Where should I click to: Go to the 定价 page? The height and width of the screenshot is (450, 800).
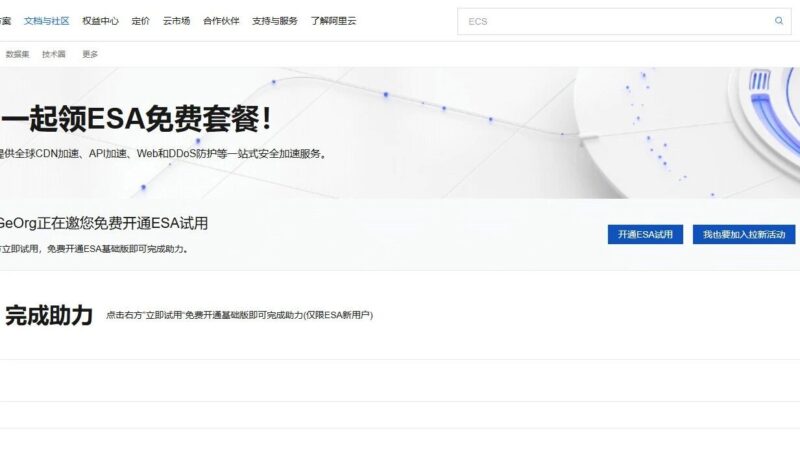point(140,21)
